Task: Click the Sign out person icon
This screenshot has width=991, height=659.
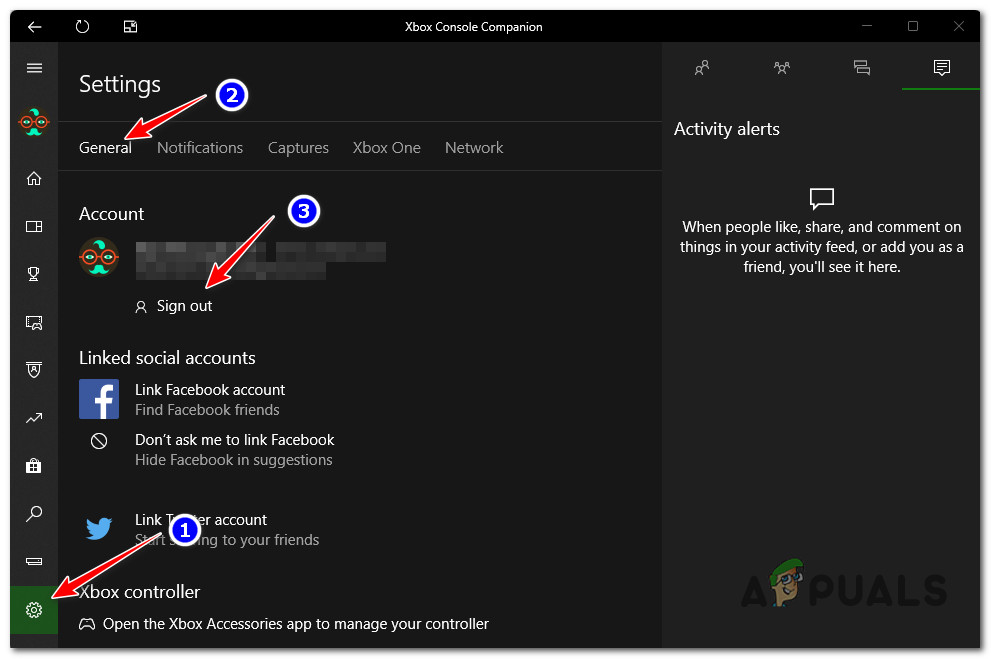Action: tap(141, 307)
